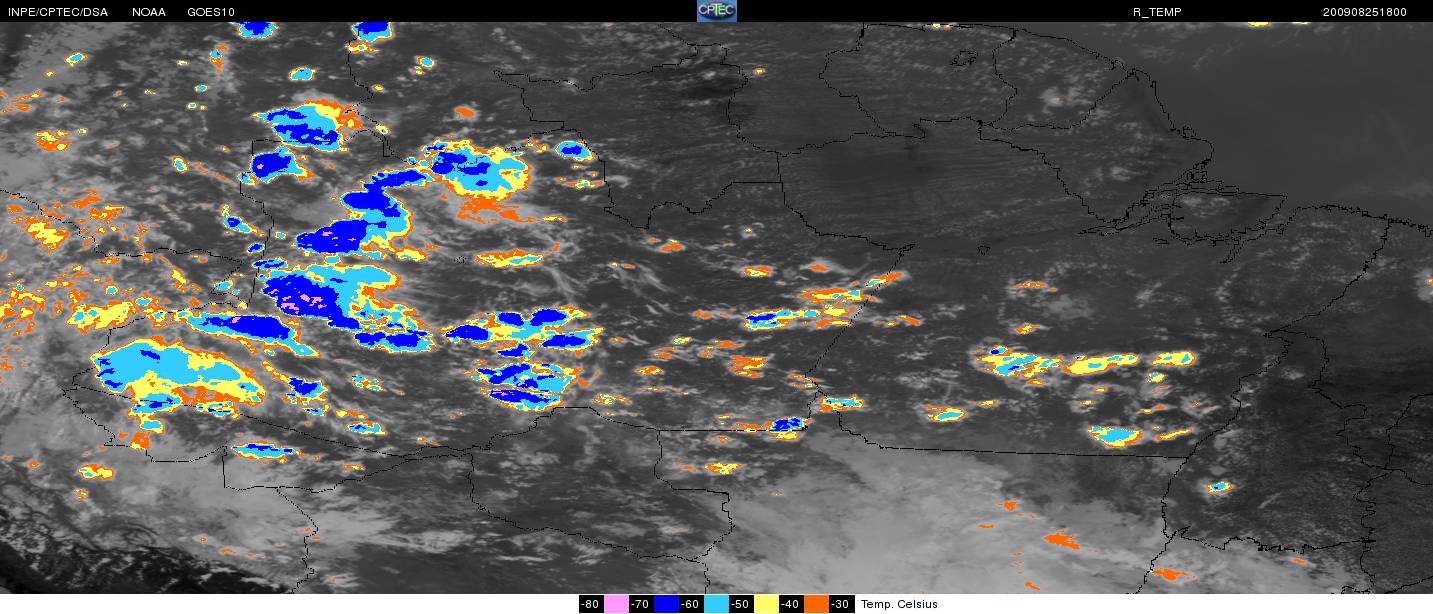Click the -30 legend value
The height and width of the screenshot is (614, 1433).
click(x=841, y=604)
